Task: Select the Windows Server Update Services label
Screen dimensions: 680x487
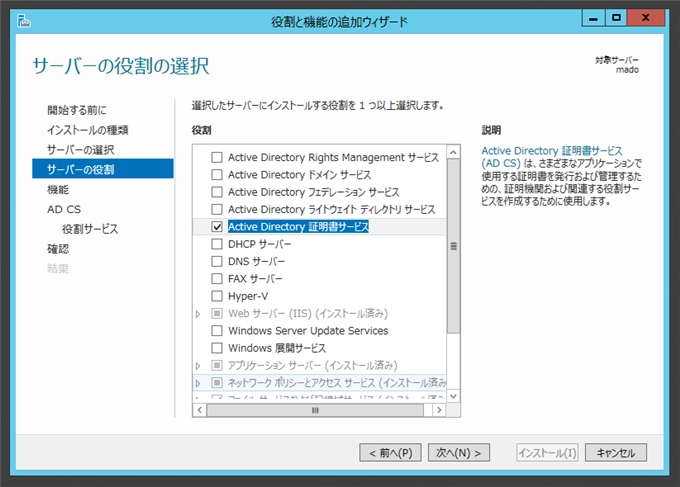Action: click(308, 330)
